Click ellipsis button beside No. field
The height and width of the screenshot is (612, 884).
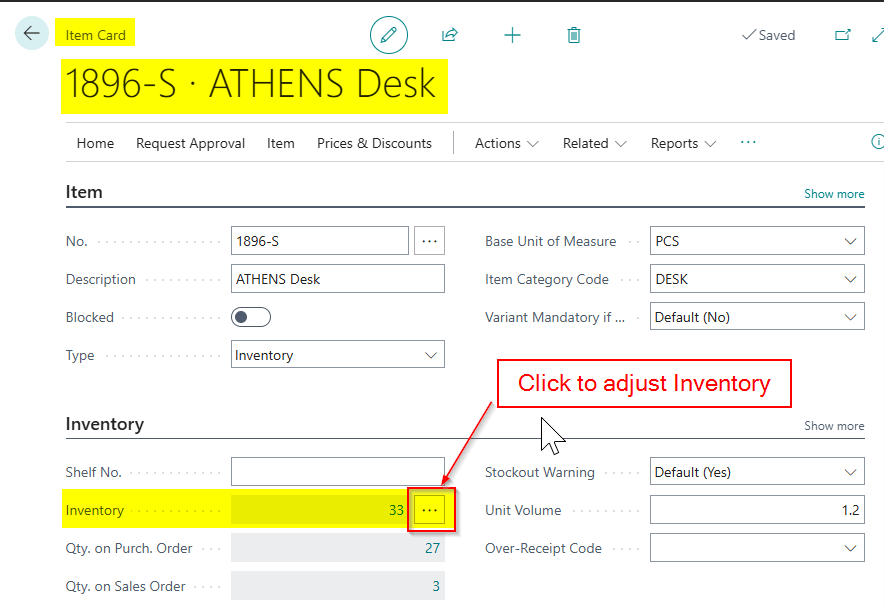pyautogui.click(x=429, y=241)
